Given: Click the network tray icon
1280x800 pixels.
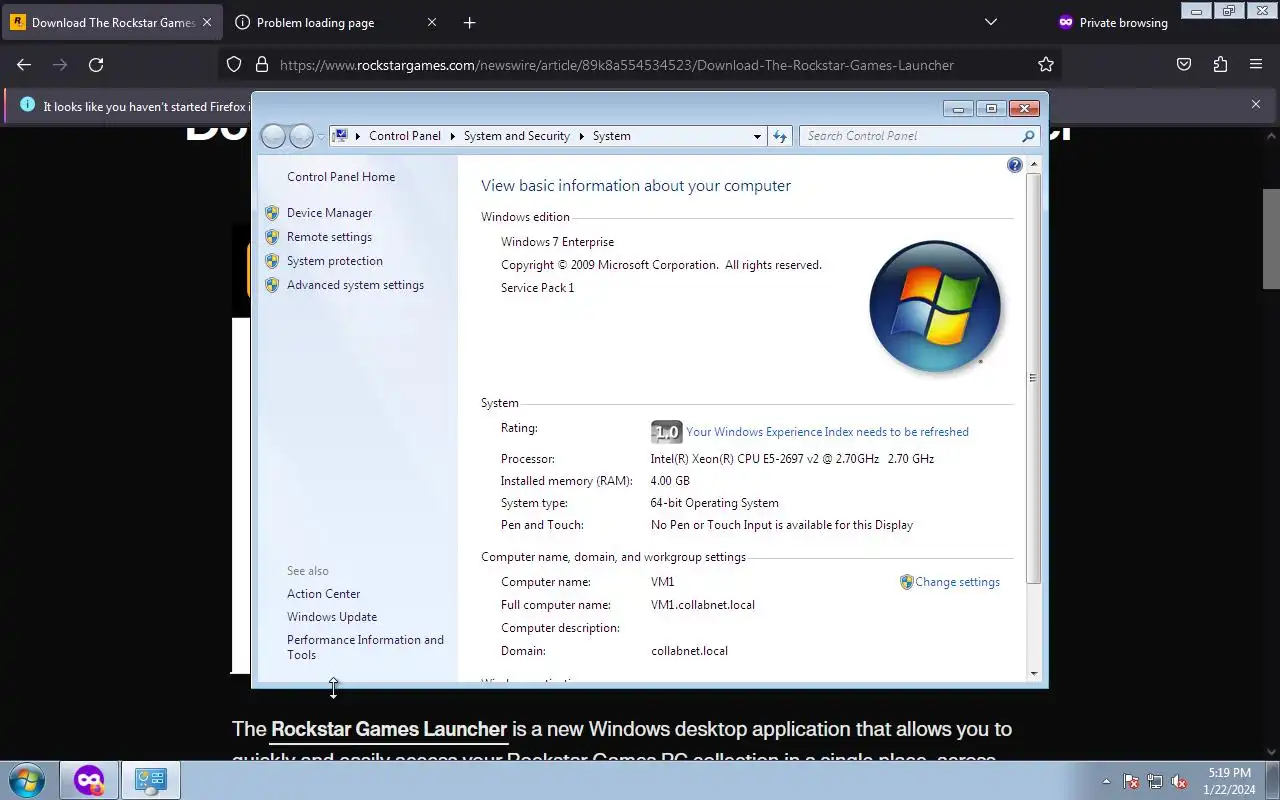Looking at the screenshot, I should tap(1155, 782).
